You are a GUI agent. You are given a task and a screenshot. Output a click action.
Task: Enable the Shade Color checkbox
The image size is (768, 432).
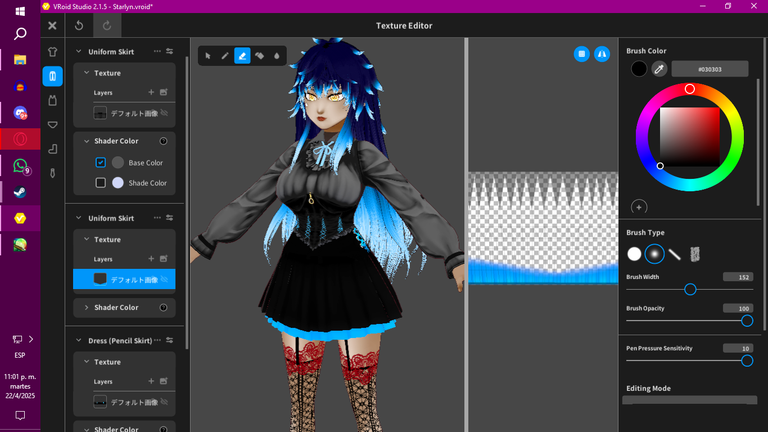click(100, 183)
